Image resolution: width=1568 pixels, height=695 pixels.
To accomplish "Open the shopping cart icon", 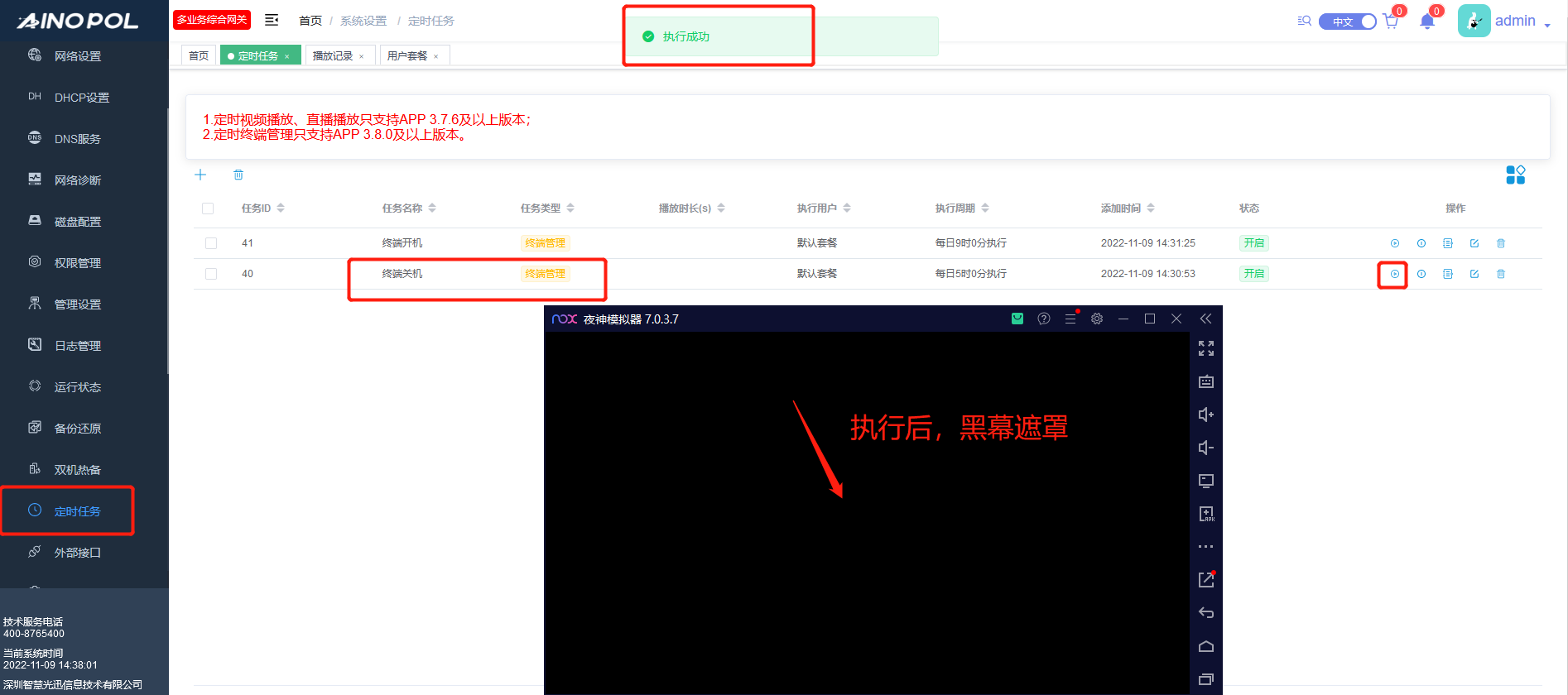I will pos(1391,22).
